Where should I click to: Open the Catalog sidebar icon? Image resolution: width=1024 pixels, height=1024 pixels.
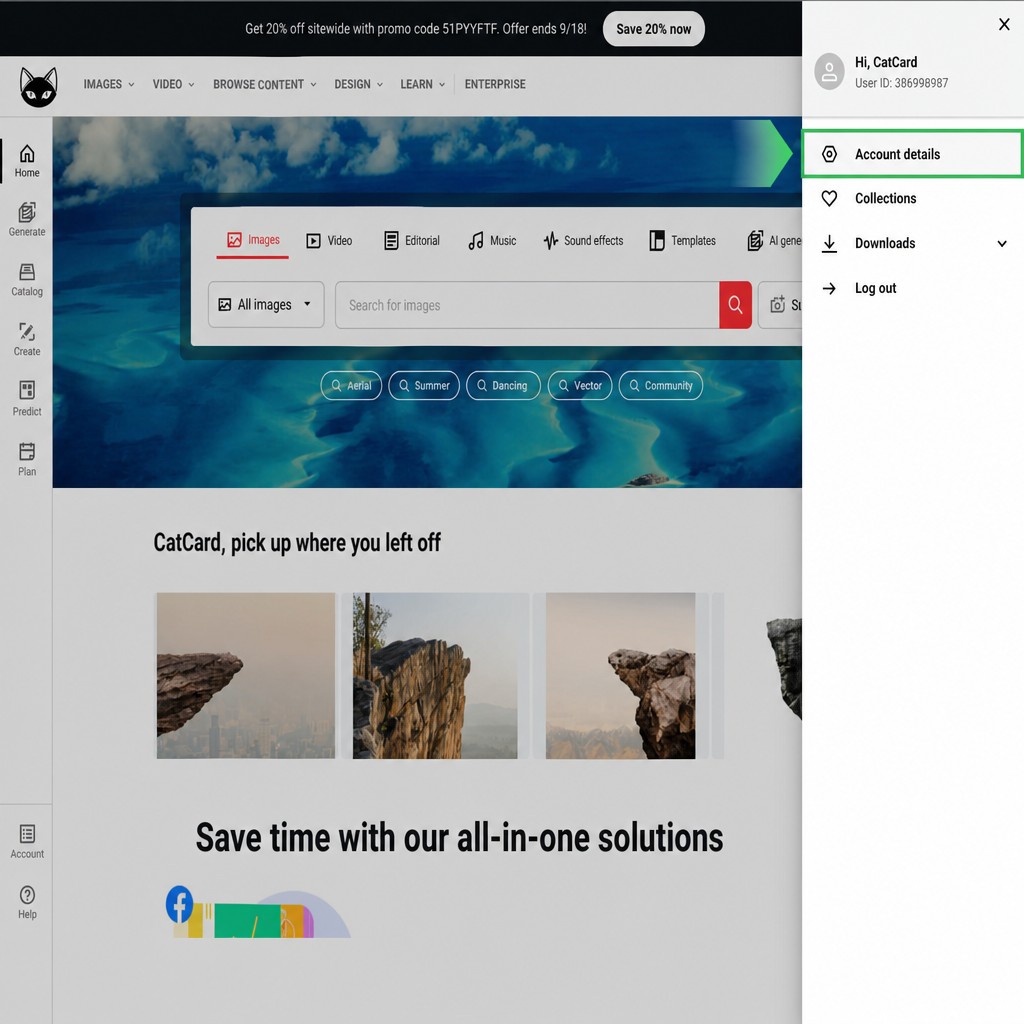(x=27, y=272)
